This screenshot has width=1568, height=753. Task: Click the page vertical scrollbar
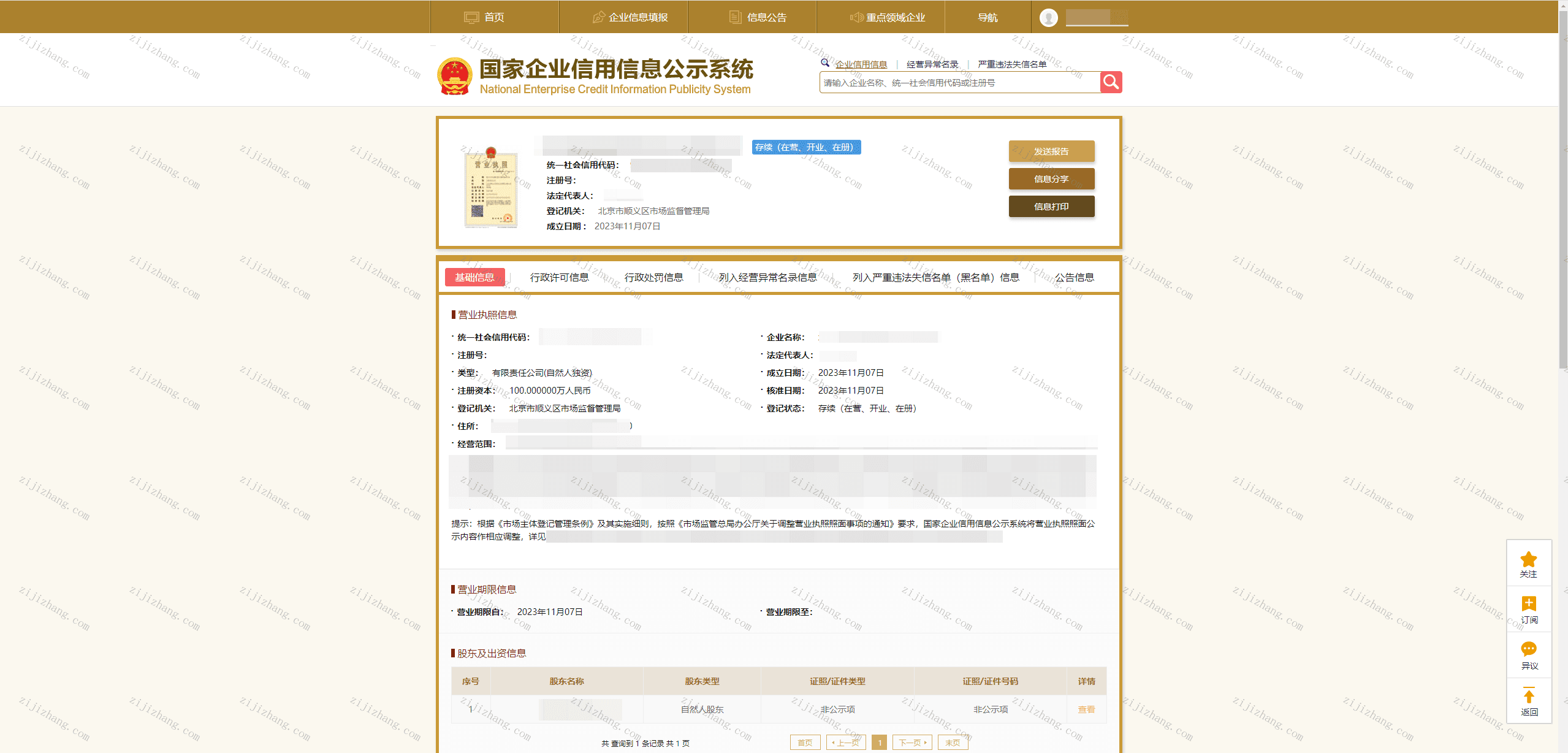(1563, 190)
